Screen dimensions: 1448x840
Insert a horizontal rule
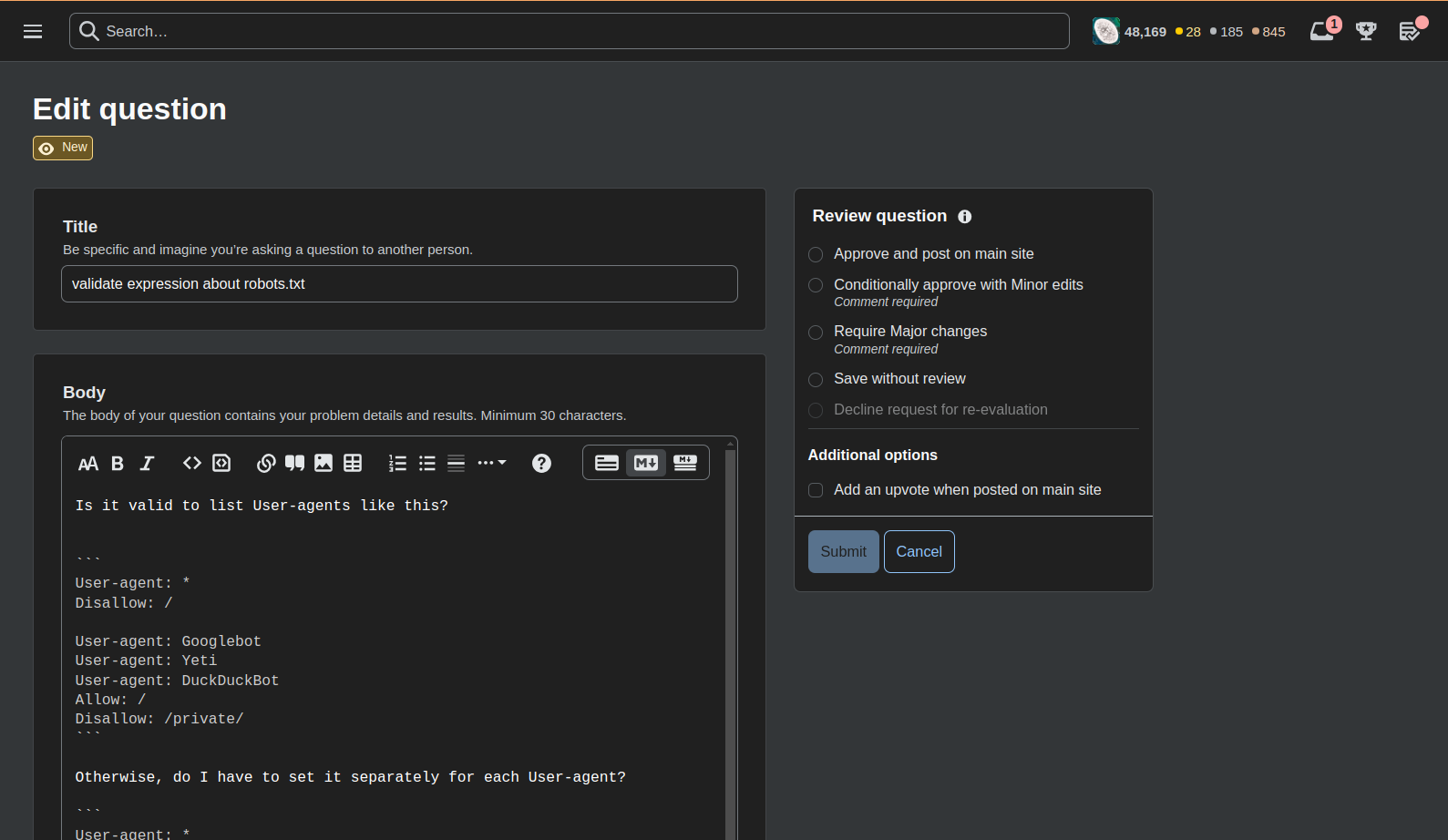click(456, 463)
